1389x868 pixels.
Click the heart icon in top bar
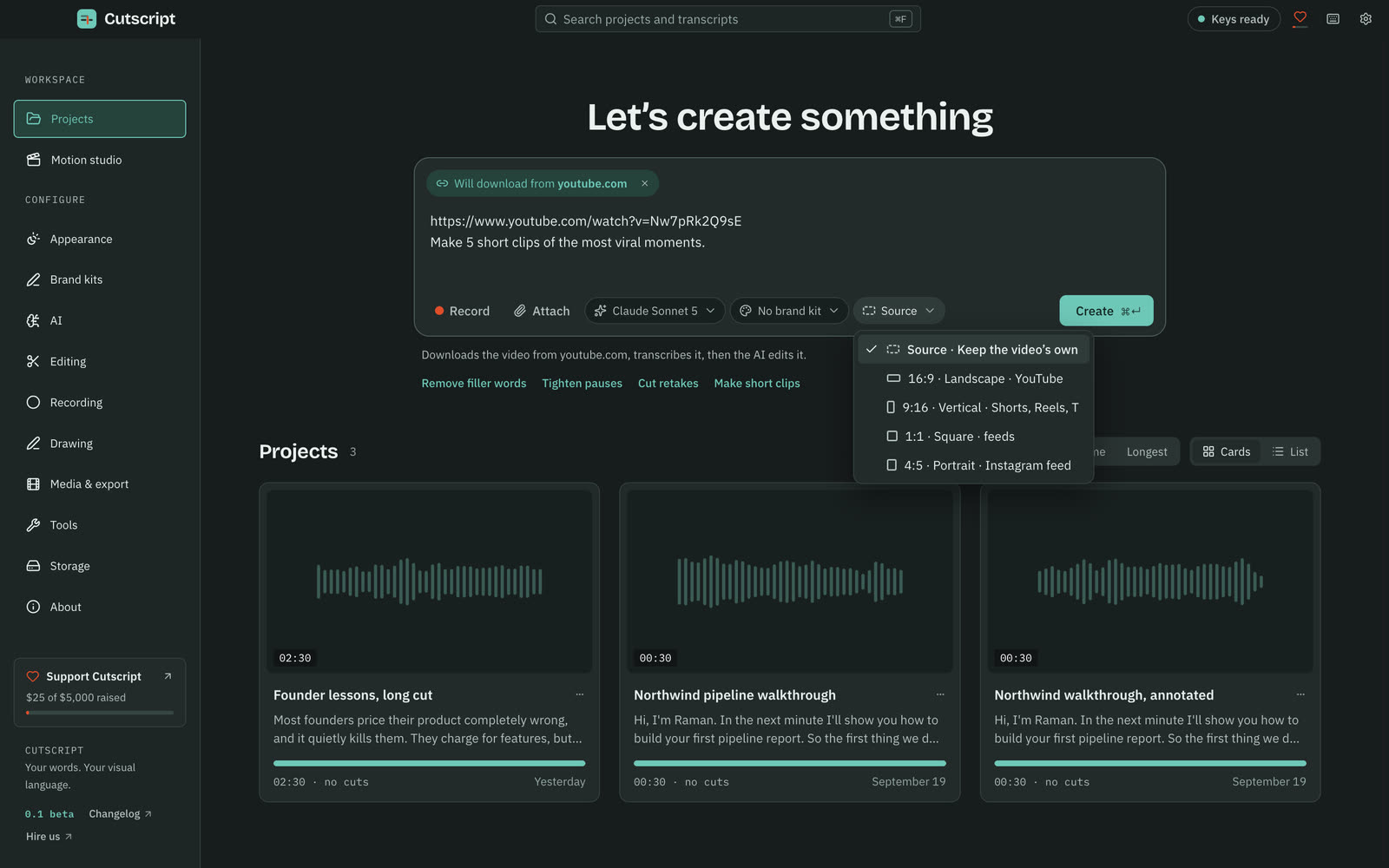click(x=1300, y=18)
